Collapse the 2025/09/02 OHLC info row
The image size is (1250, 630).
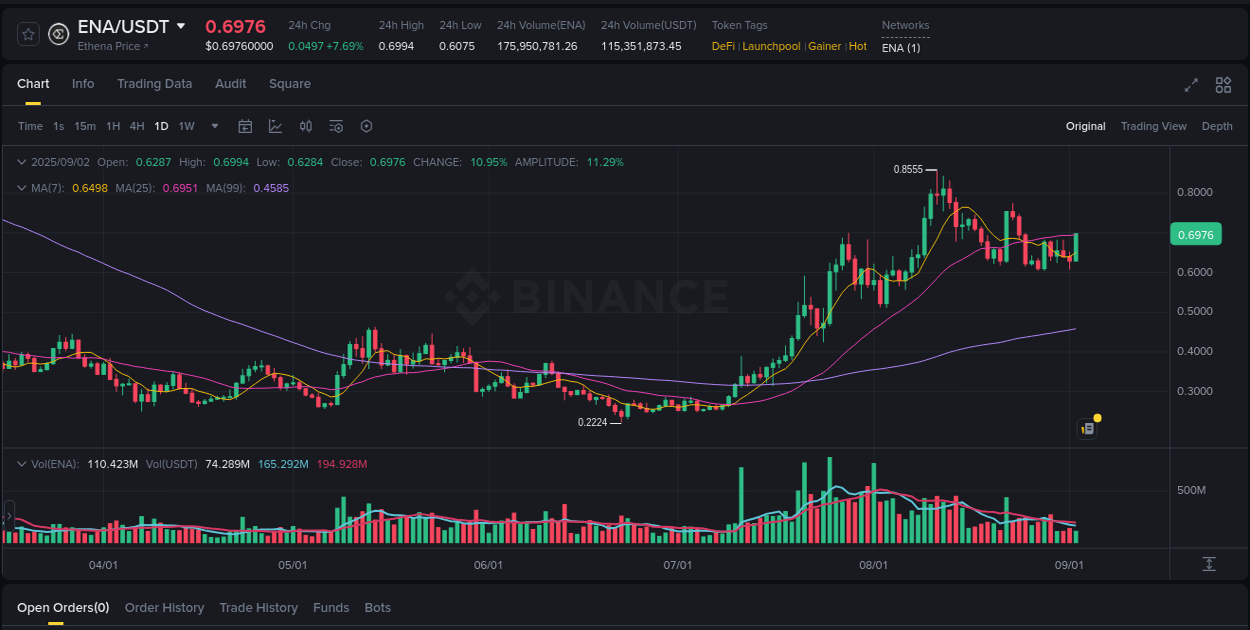20,161
